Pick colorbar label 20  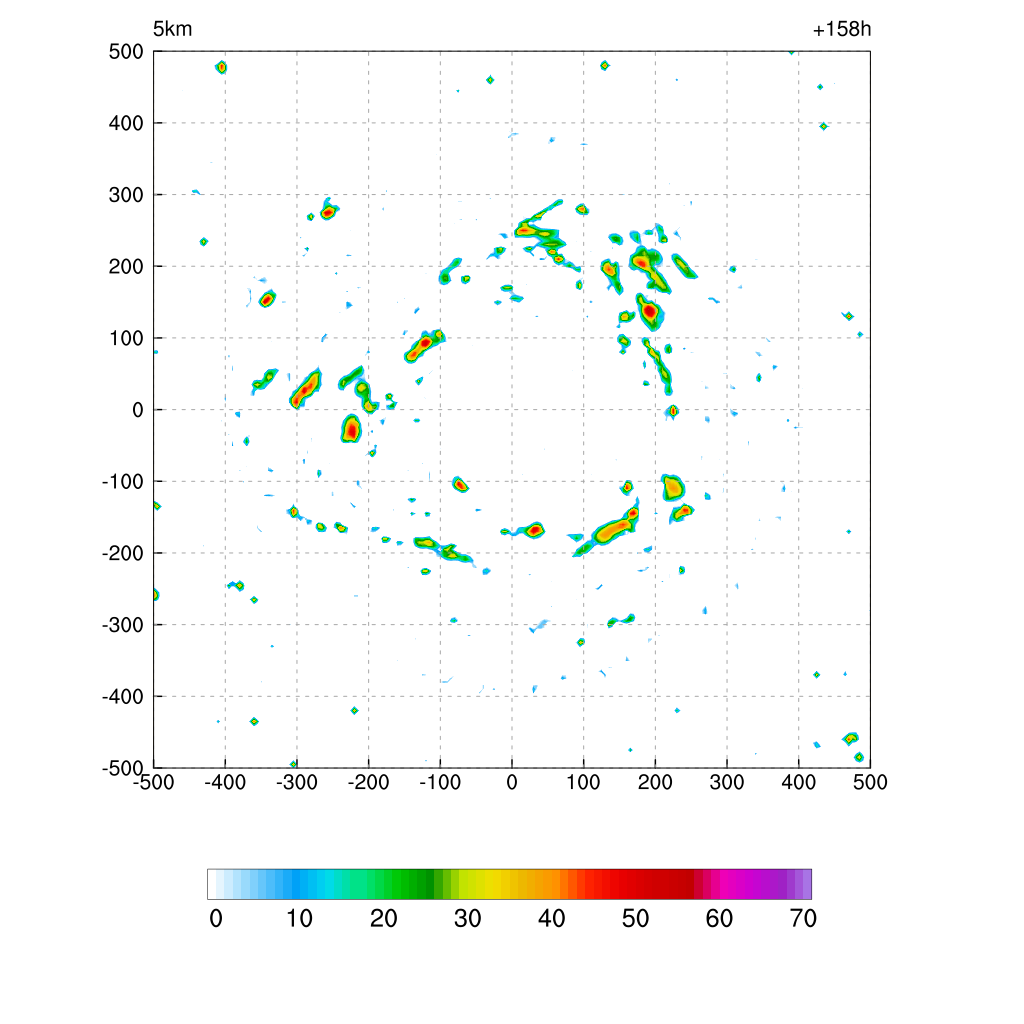click(384, 919)
